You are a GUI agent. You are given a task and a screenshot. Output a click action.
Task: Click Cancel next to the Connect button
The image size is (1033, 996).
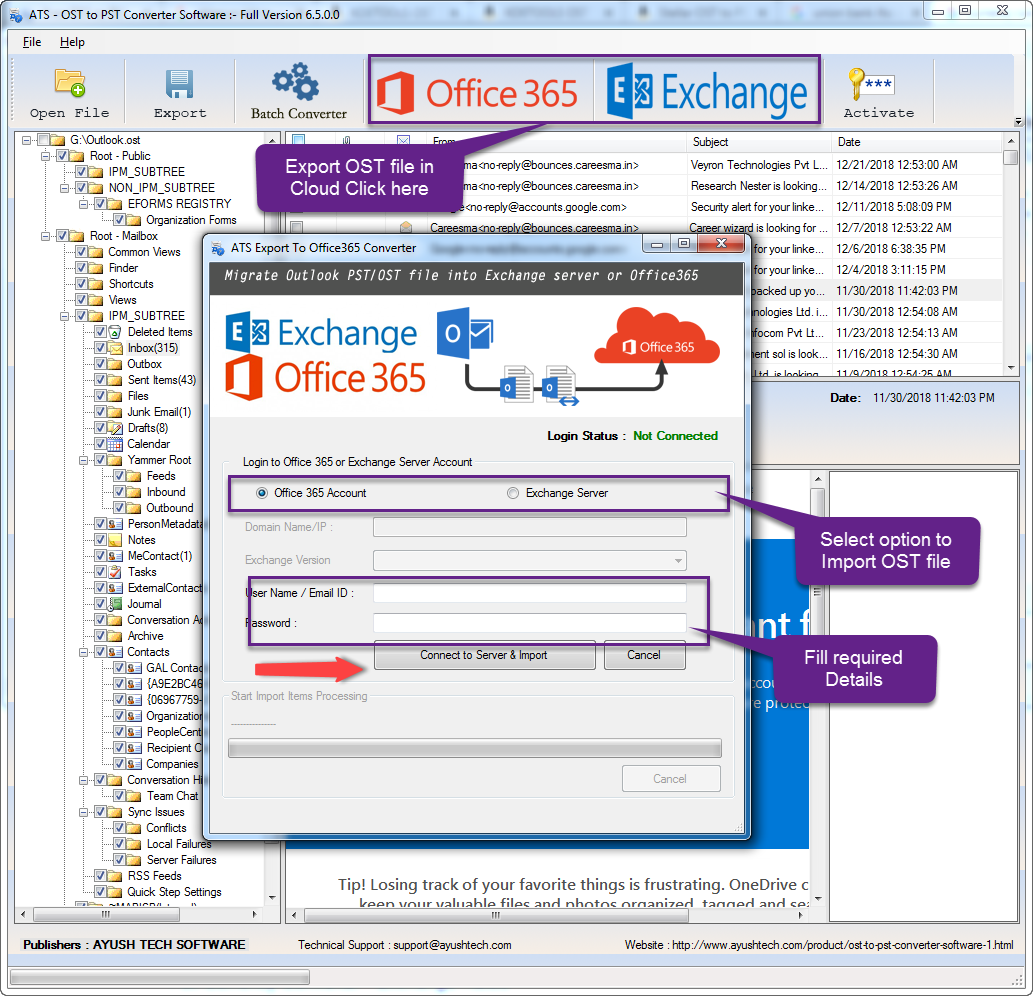[644, 655]
